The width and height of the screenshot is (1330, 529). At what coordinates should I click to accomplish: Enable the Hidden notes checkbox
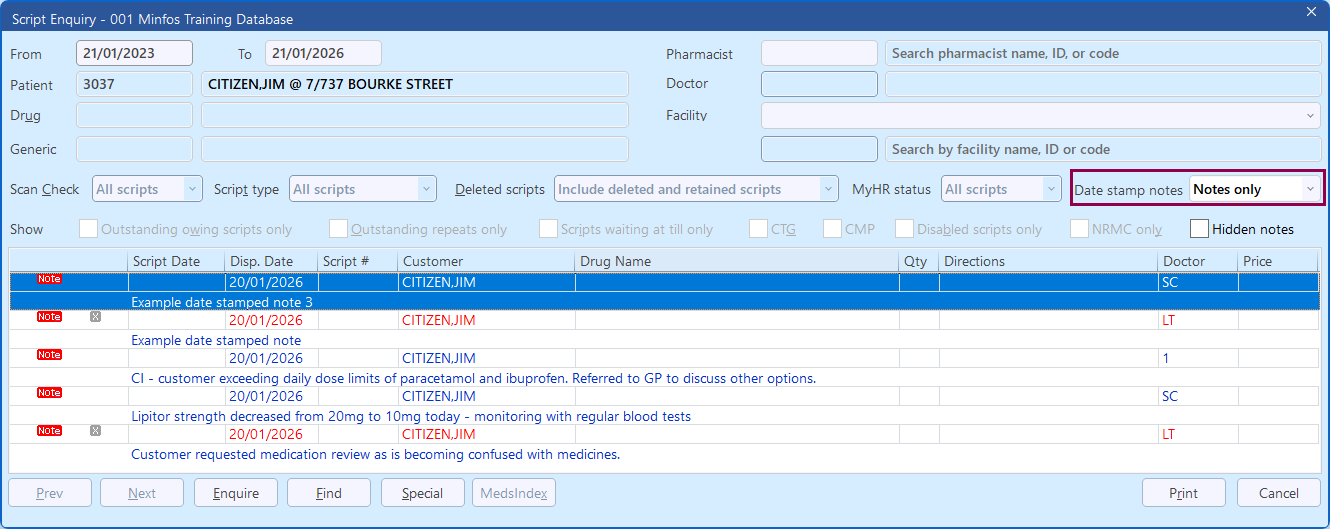tap(1199, 229)
